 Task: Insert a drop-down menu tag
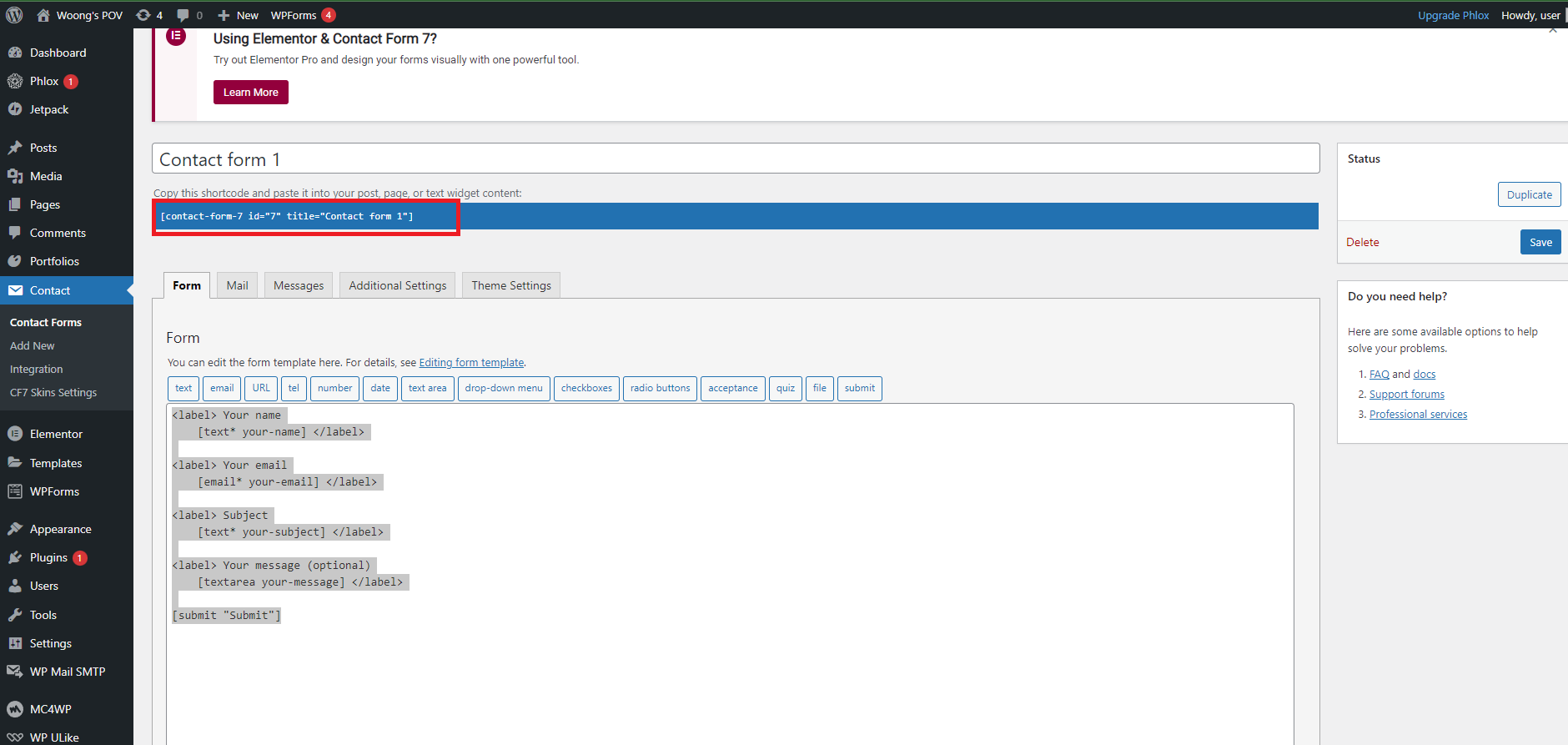click(x=504, y=388)
